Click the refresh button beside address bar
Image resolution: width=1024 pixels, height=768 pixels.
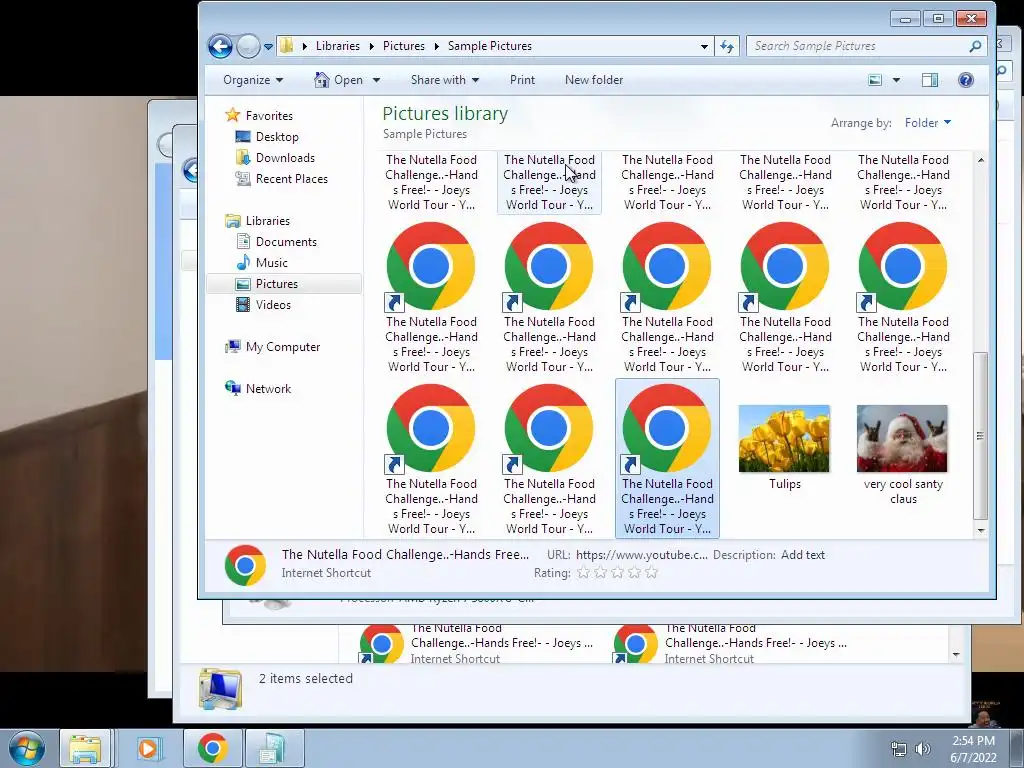point(727,46)
